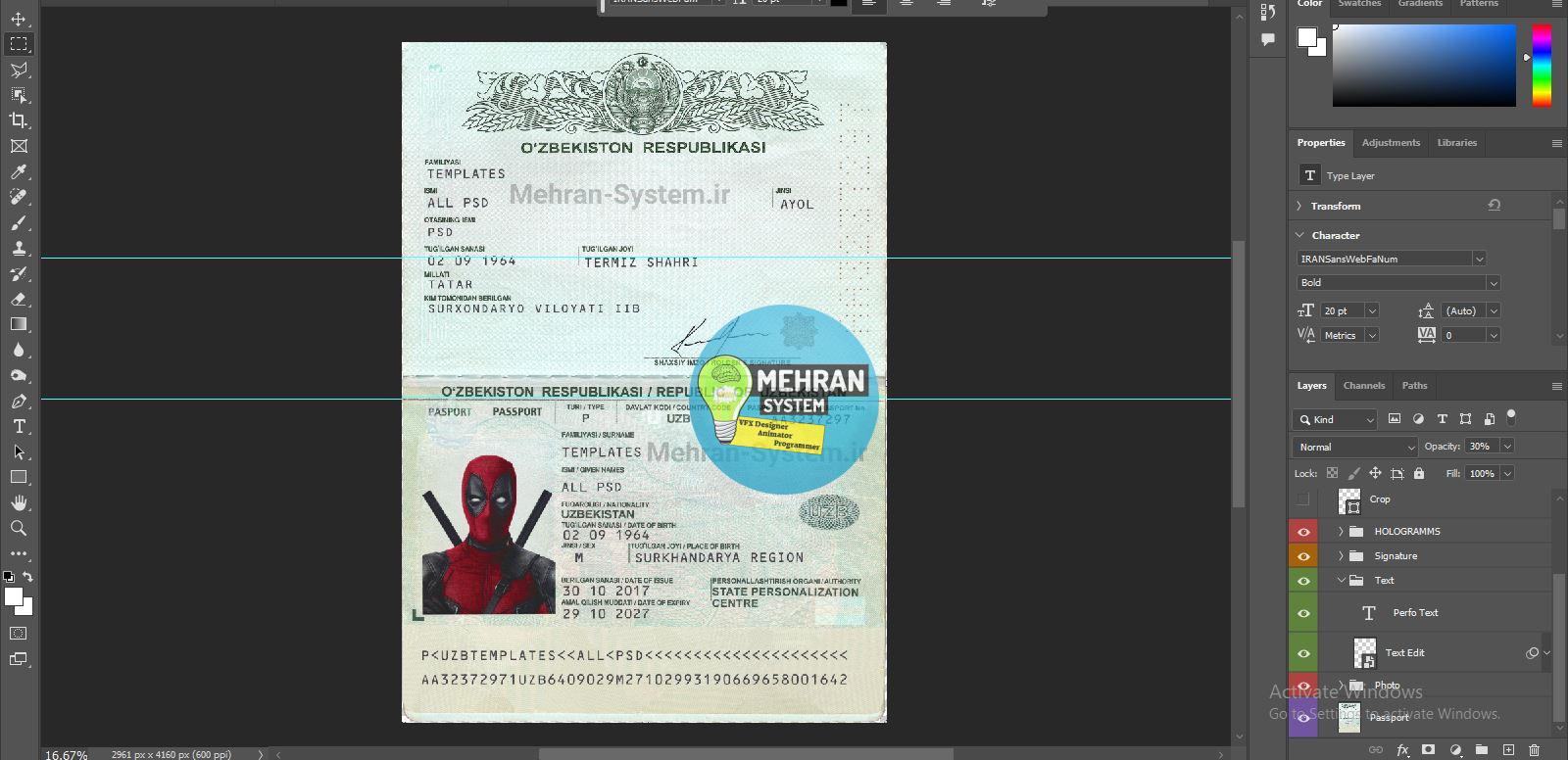
Task: Pick the Object Selection tool
Action: coord(19,95)
